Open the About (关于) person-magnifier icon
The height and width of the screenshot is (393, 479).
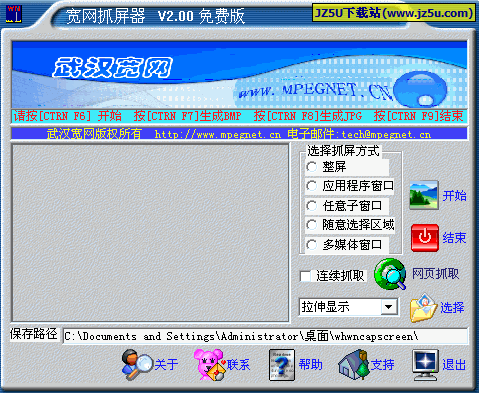[x=137, y=365]
